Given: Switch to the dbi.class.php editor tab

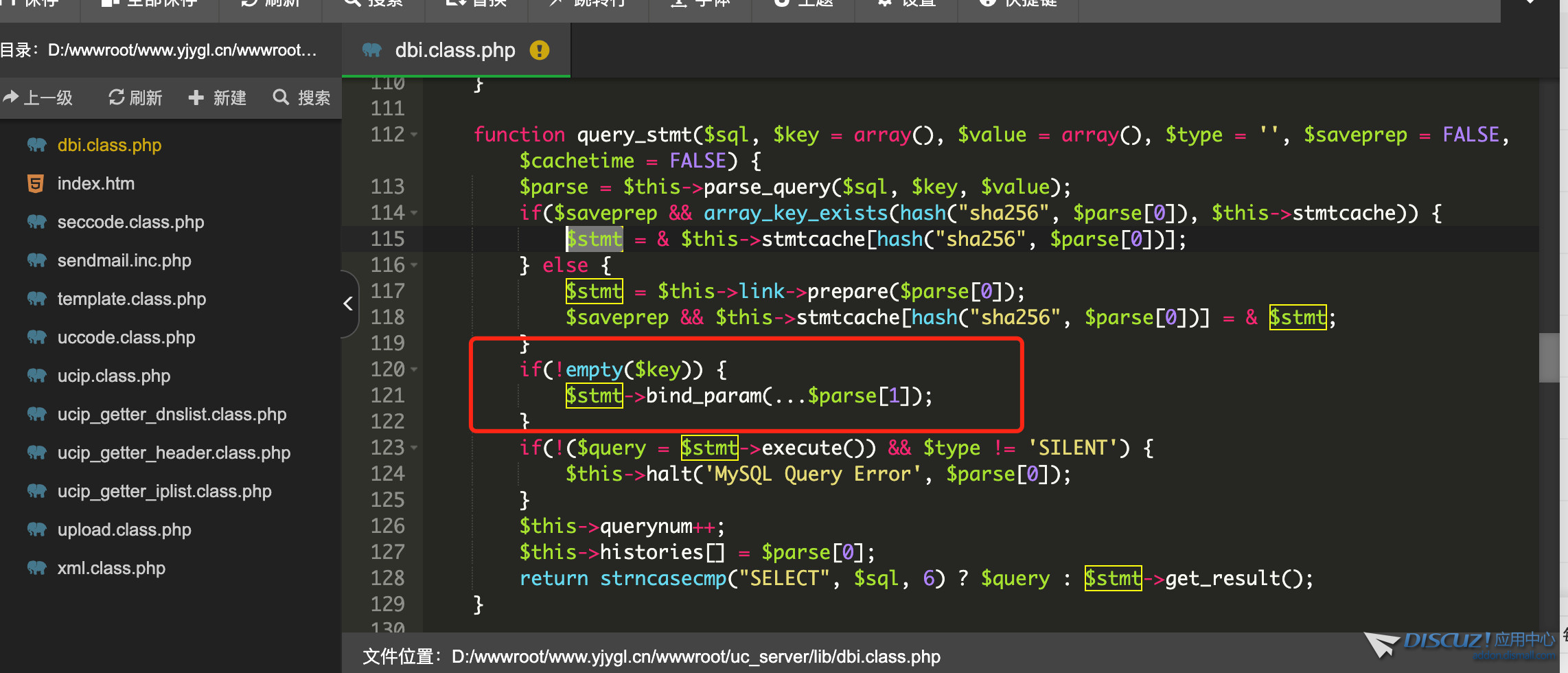Looking at the screenshot, I should pos(454,50).
